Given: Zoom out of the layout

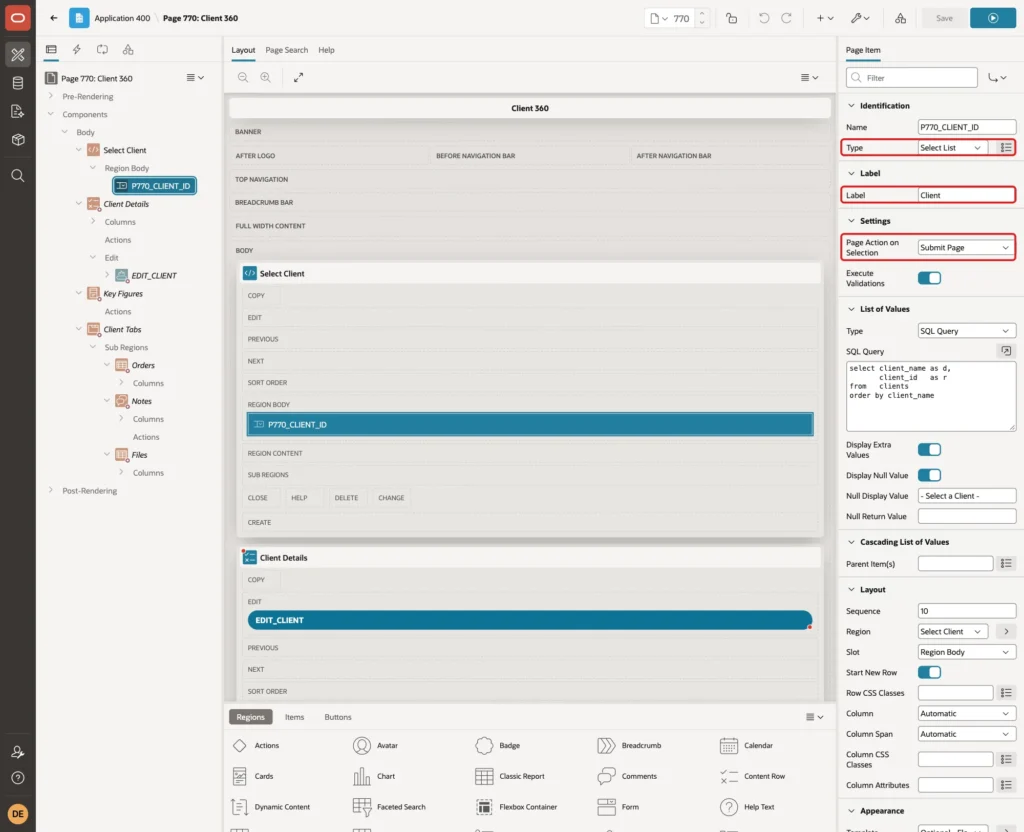Looking at the screenshot, I should point(243,77).
